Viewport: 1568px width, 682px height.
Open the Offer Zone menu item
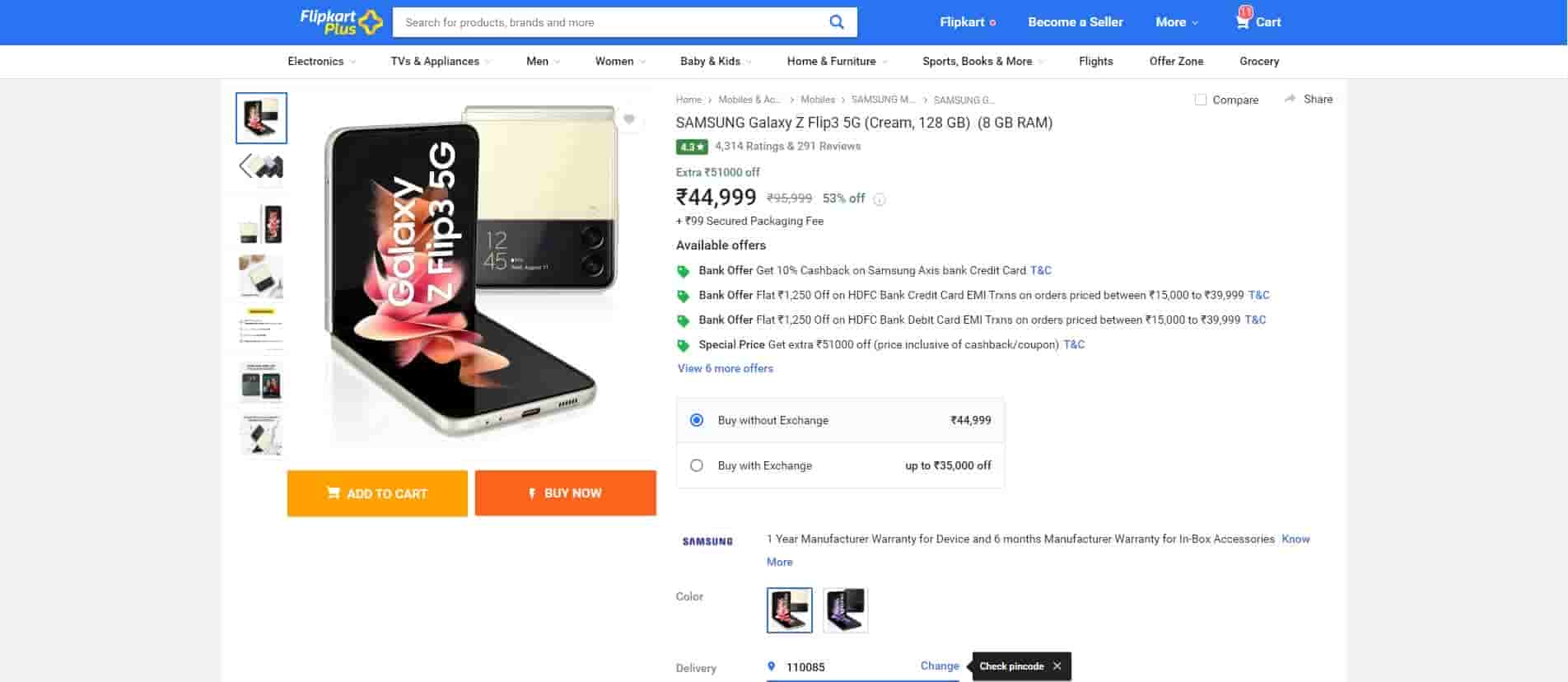coord(1176,61)
